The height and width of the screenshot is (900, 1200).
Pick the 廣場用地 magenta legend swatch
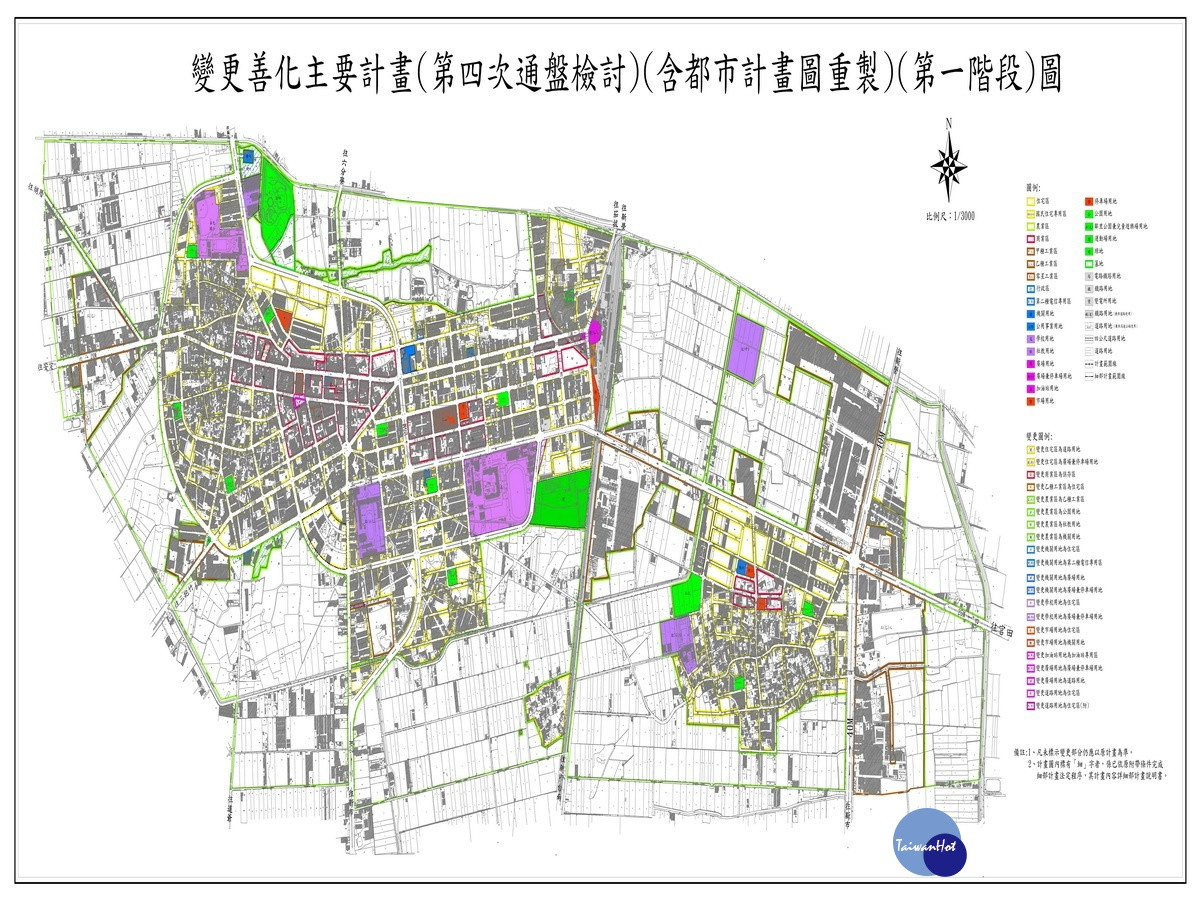[x=1031, y=364]
